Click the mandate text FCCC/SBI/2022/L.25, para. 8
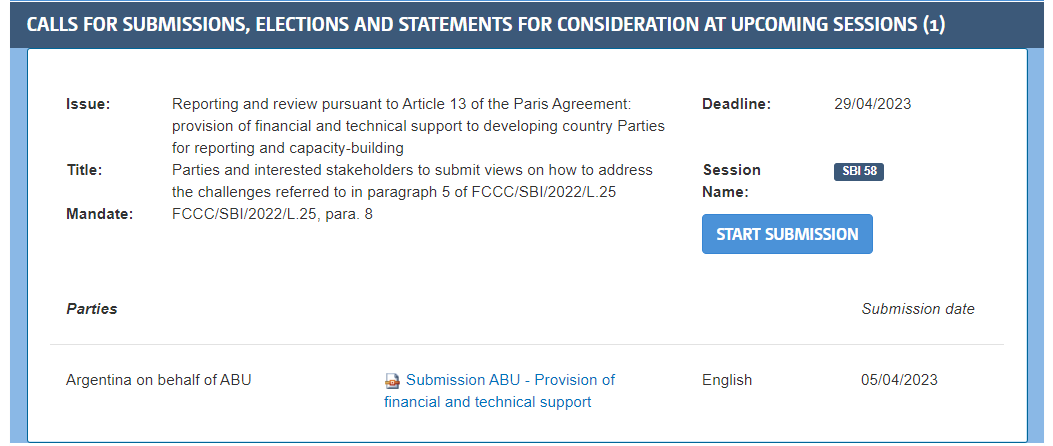 [272, 213]
